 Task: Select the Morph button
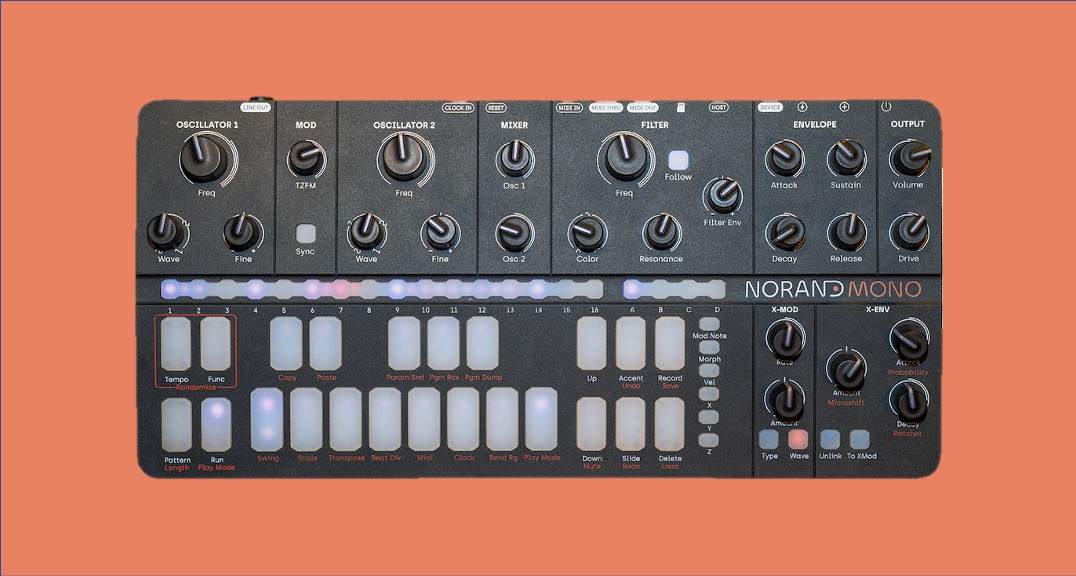(709, 347)
